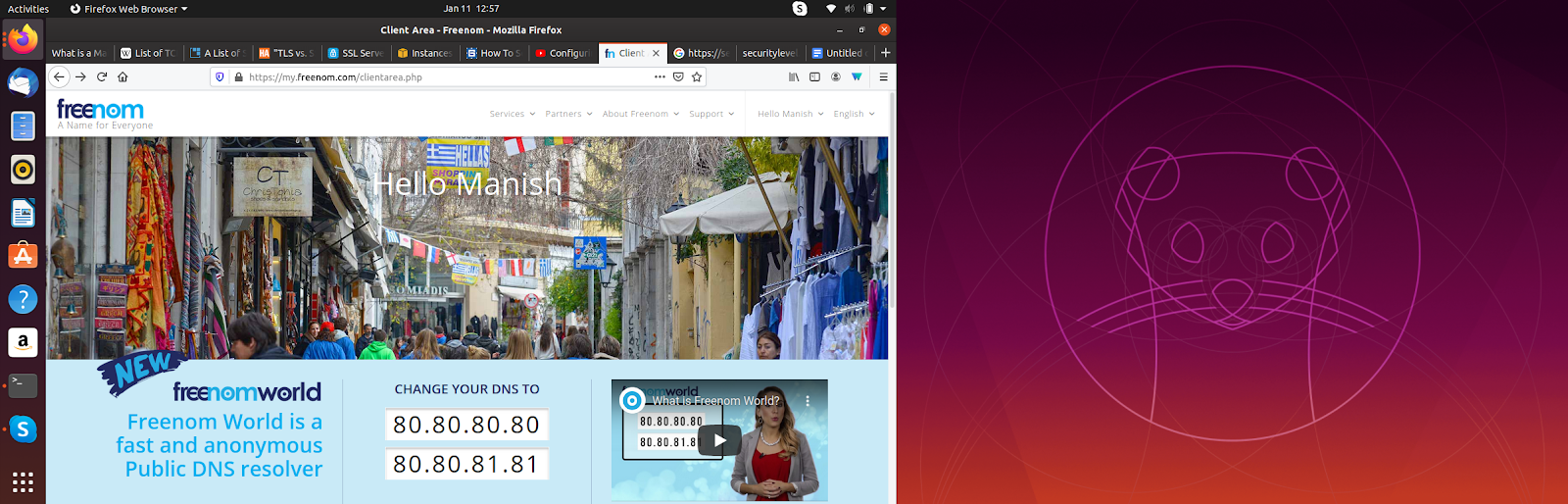Switch to the List of TC tab
The height and width of the screenshot is (504, 1568).
click(148, 53)
